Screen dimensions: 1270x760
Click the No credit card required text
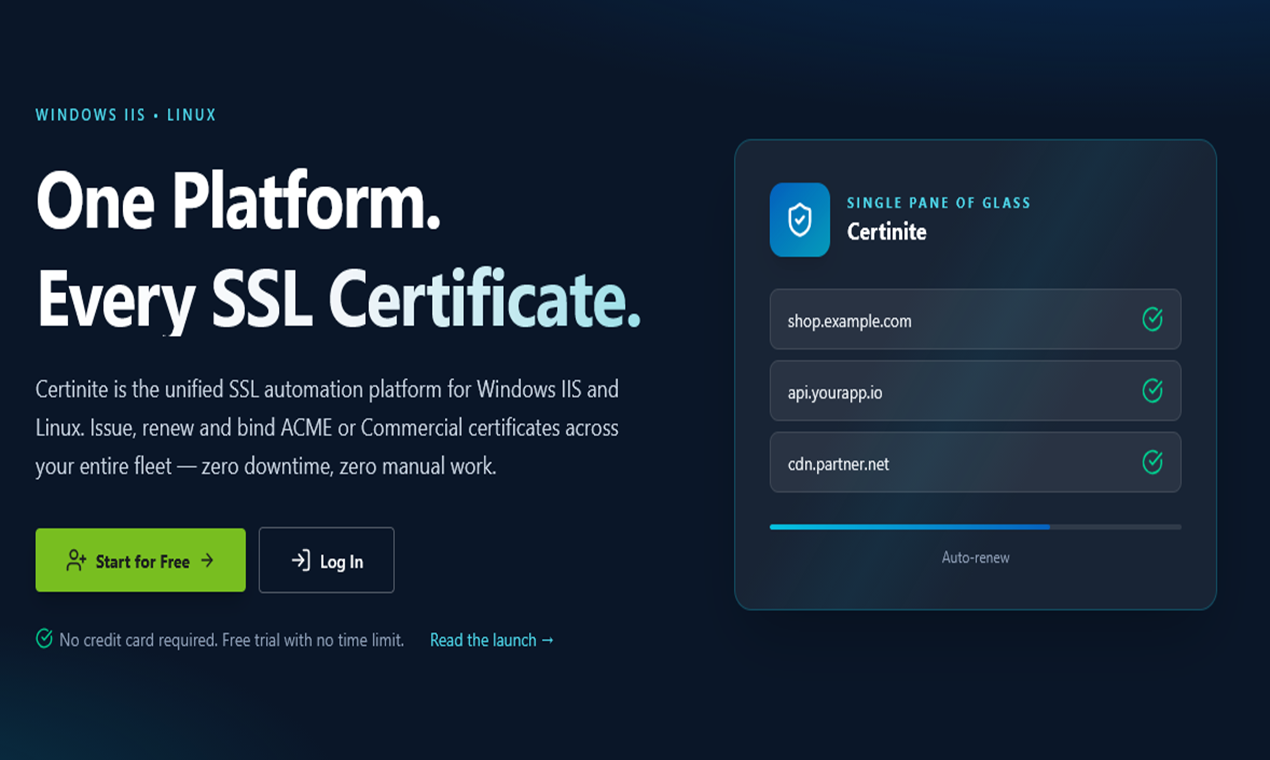pyautogui.click(x=231, y=640)
